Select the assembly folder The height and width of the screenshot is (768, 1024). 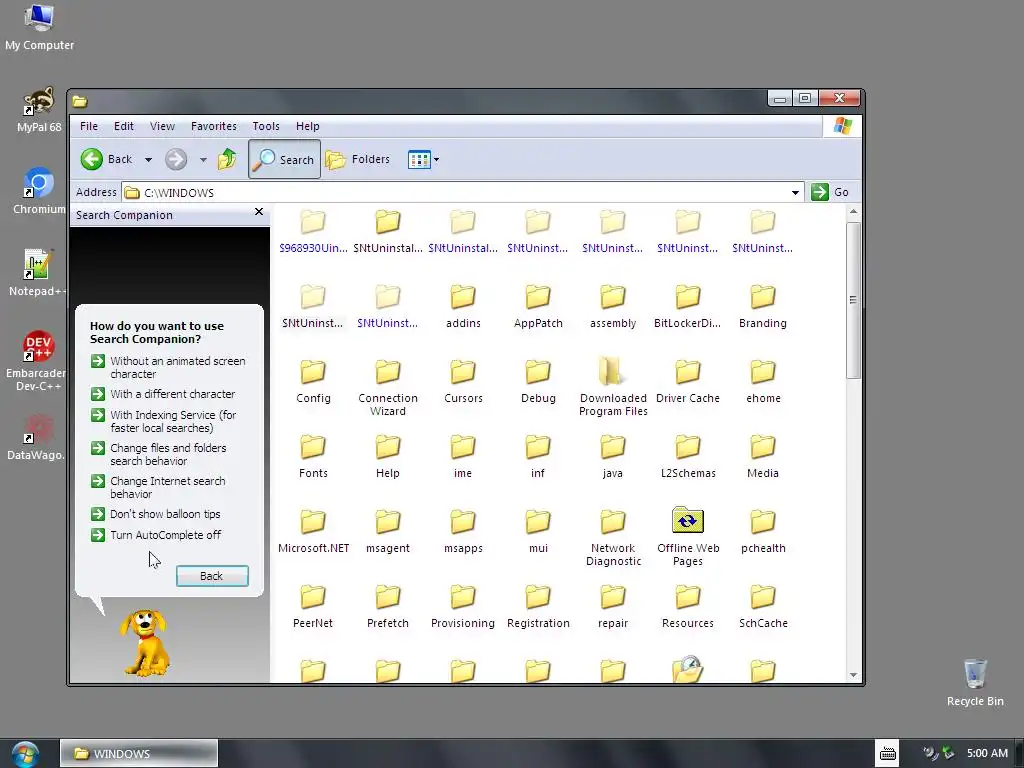(x=613, y=307)
